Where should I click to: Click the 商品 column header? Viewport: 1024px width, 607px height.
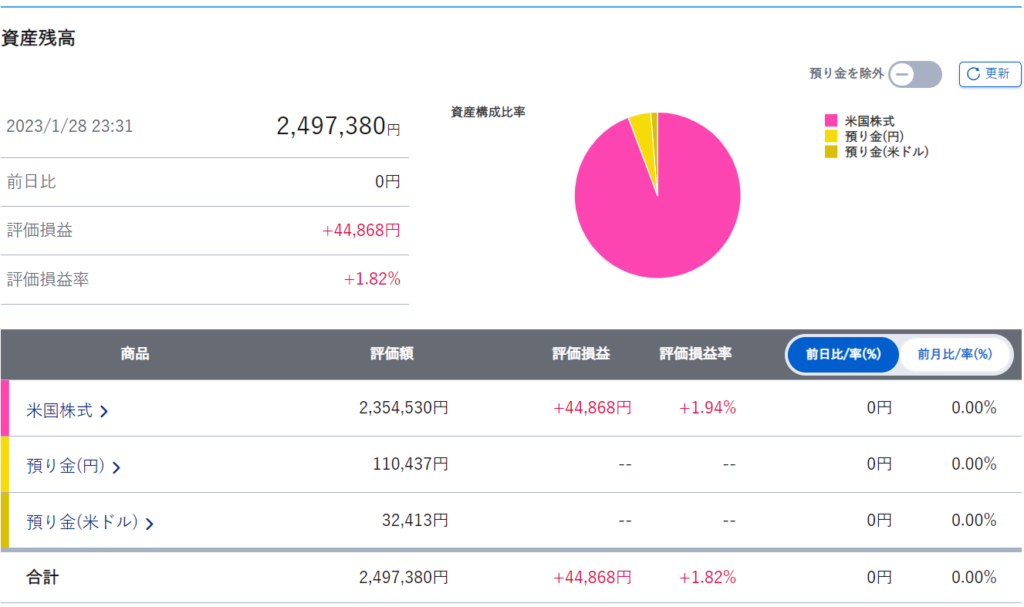[135, 354]
